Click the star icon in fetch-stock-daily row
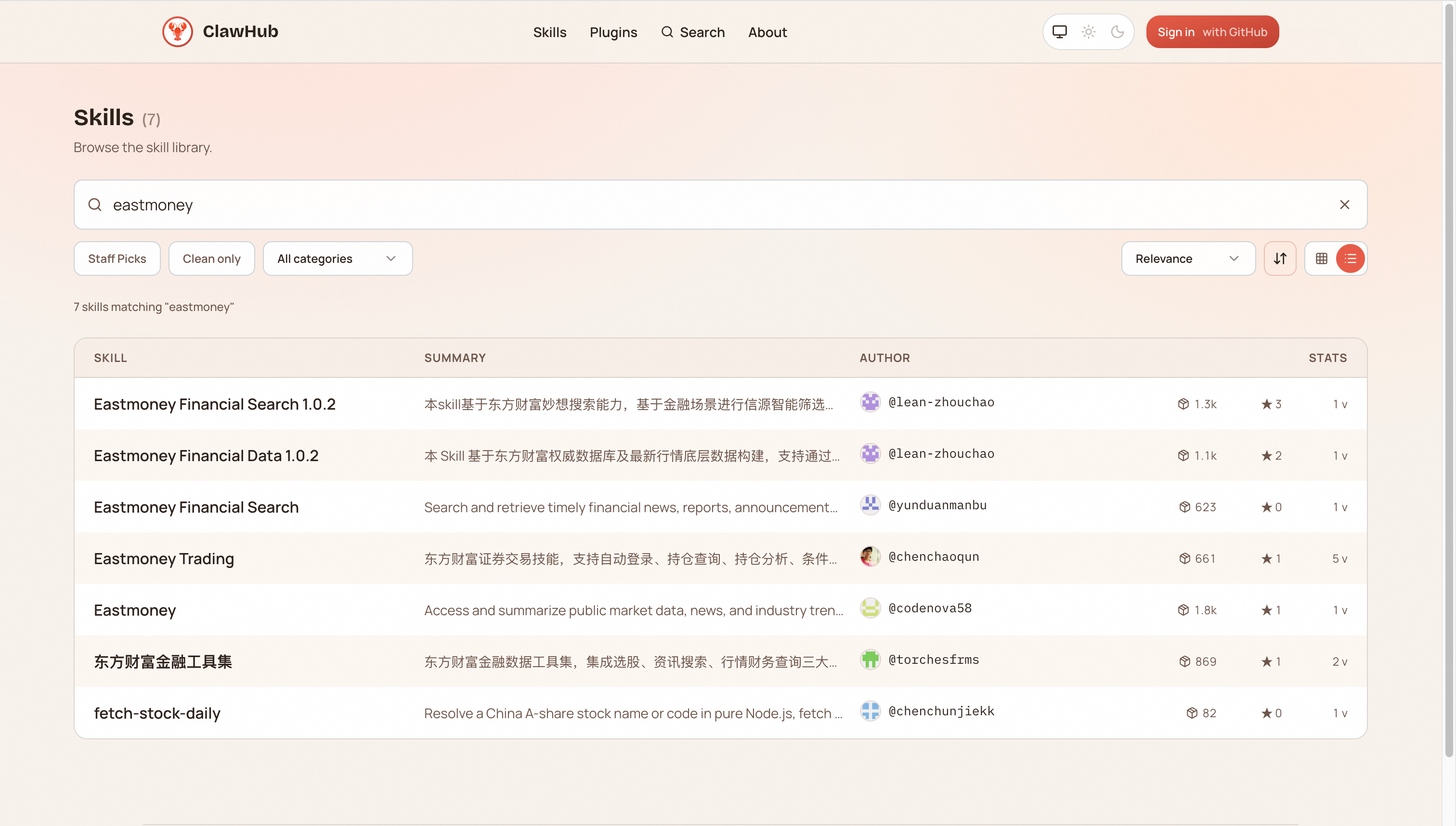Image resolution: width=1456 pixels, height=826 pixels. (1266, 714)
